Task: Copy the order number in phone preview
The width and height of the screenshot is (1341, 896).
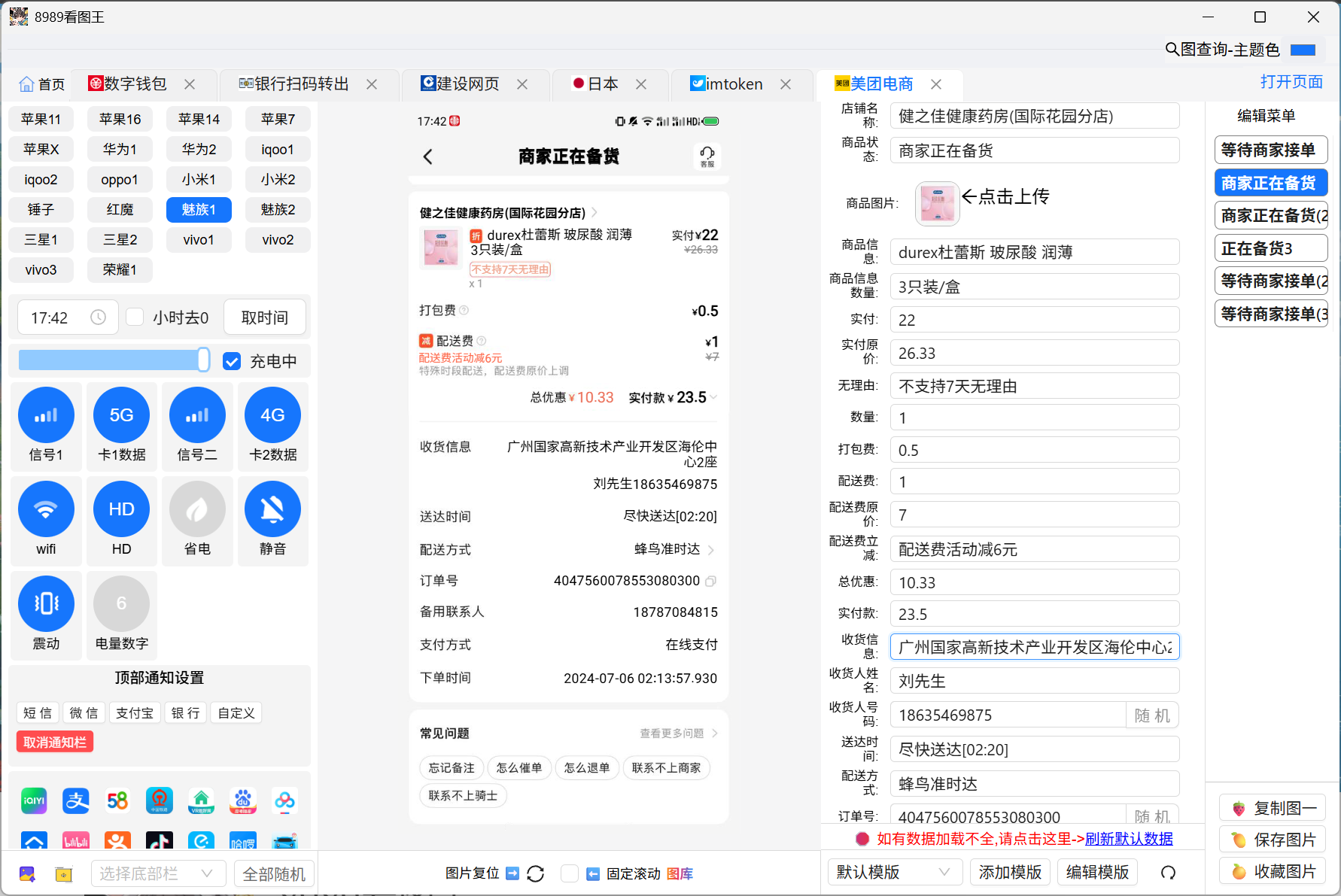Action: [710, 581]
